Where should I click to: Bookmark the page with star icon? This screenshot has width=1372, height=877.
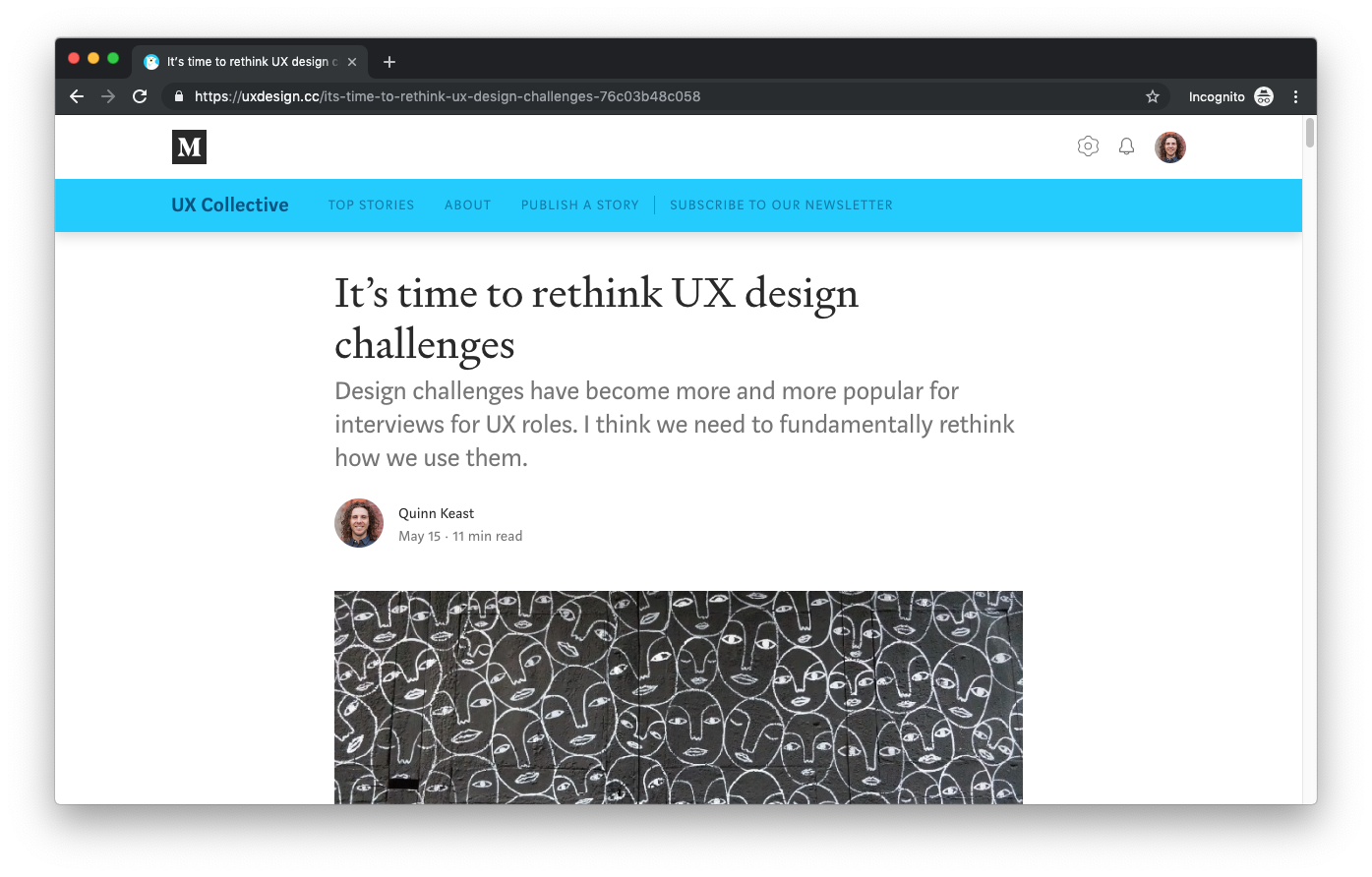1153,96
